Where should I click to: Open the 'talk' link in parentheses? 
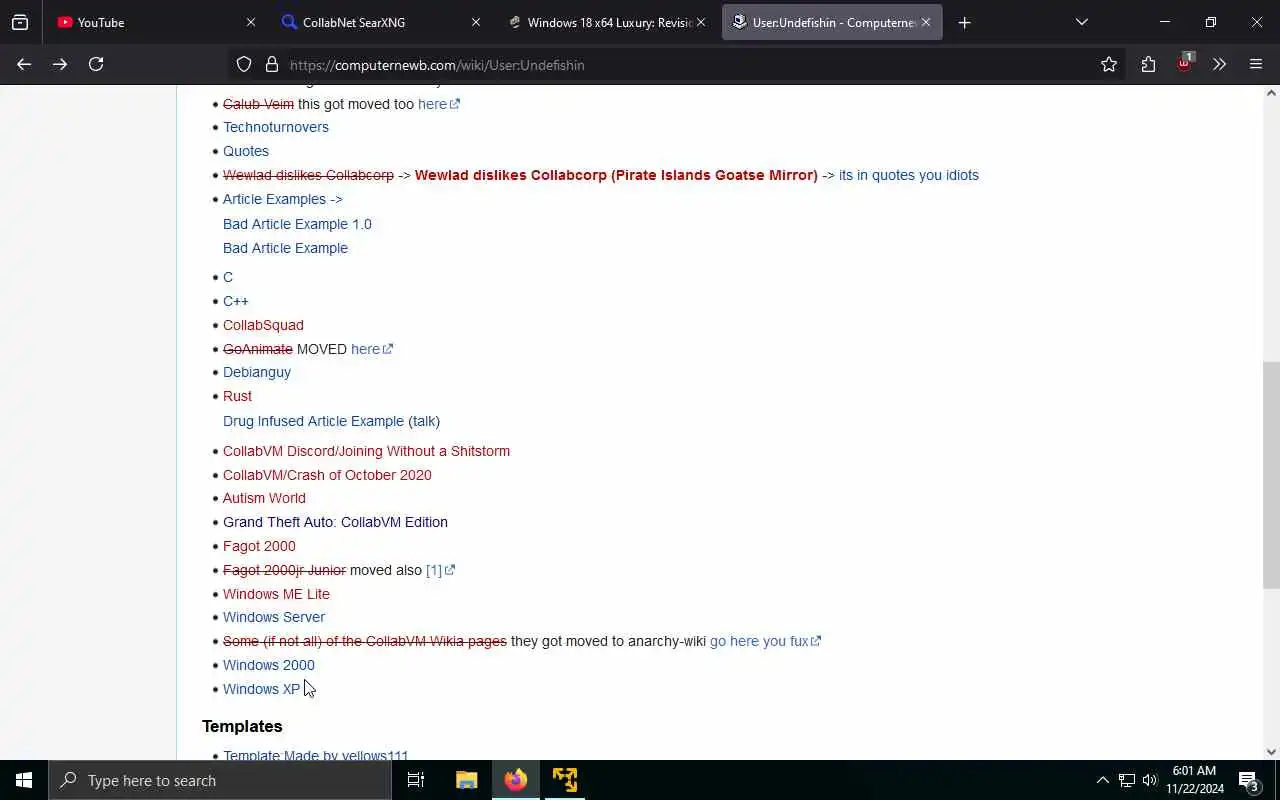coord(424,421)
